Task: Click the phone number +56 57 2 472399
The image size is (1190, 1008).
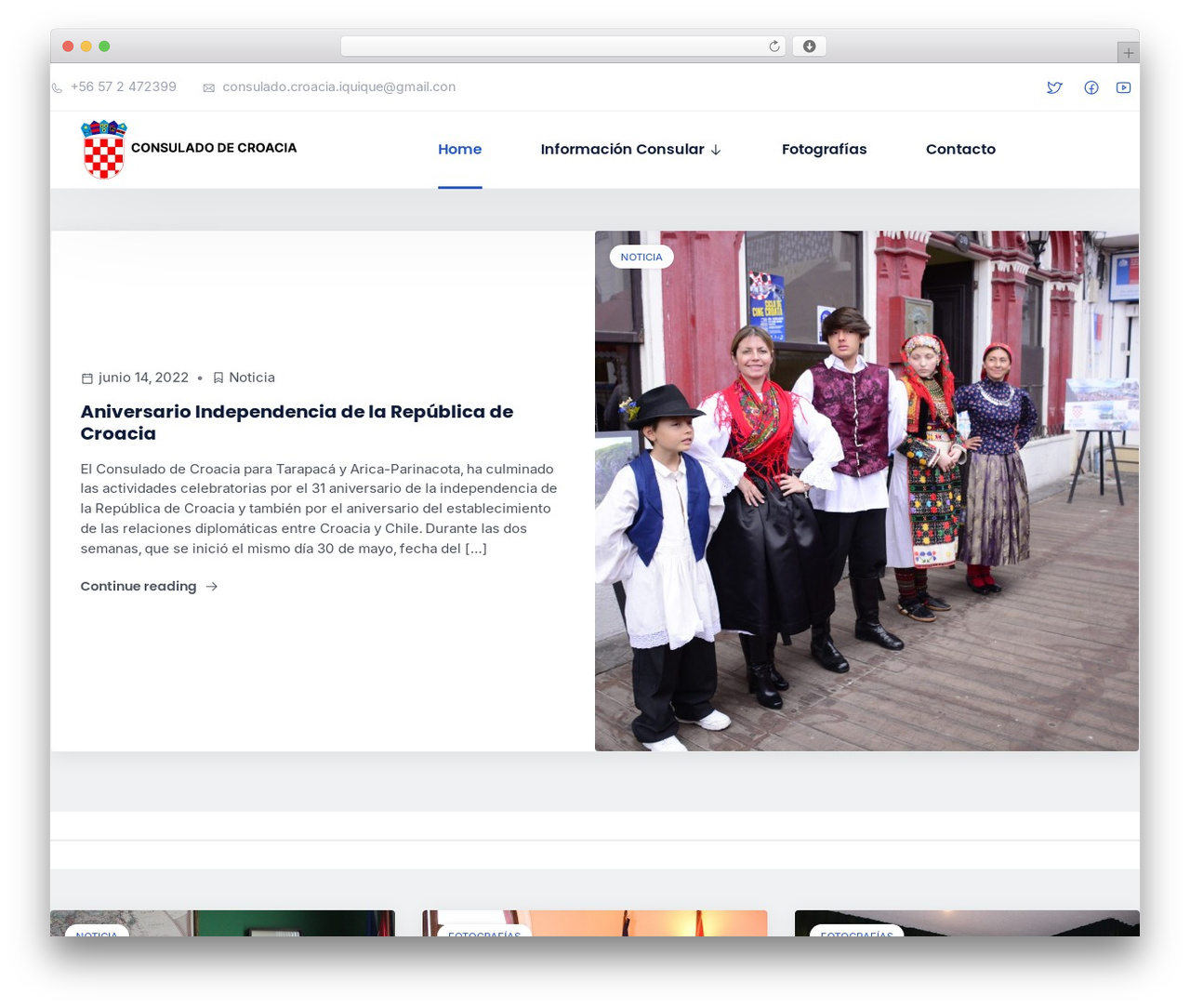Action: (x=124, y=86)
